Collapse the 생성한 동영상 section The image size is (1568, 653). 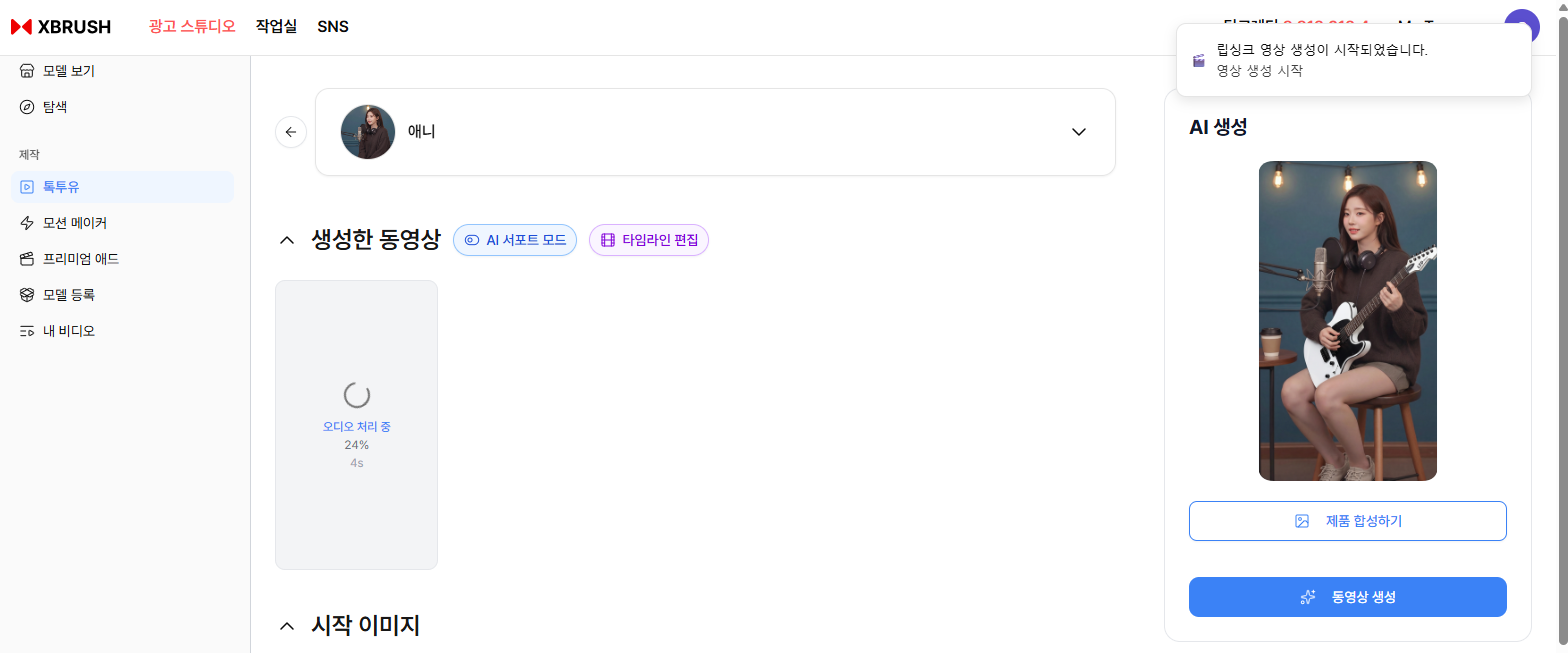pyautogui.click(x=287, y=240)
